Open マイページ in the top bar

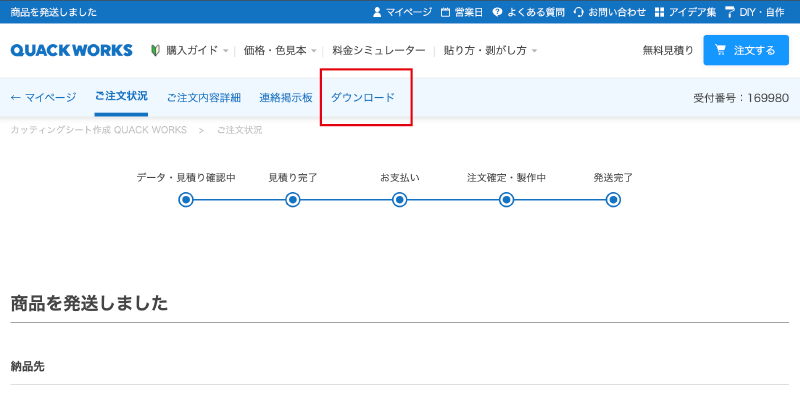pos(409,12)
